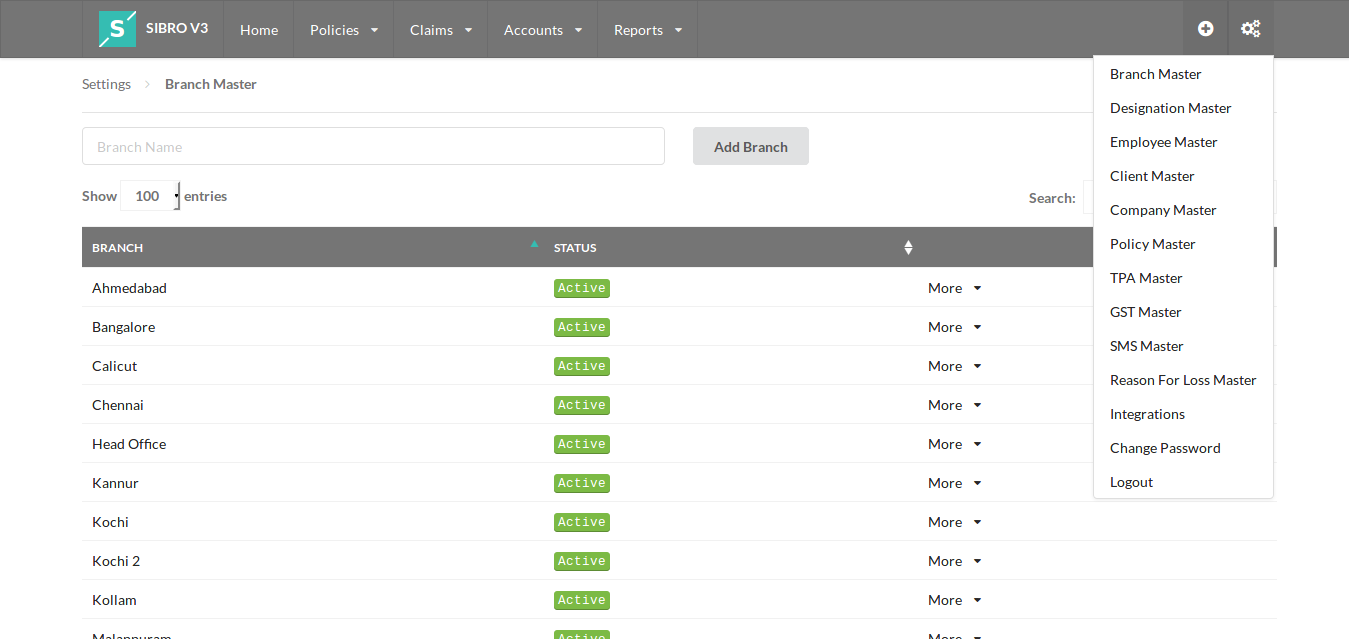Image resolution: width=1349 pixels, height=639 pixels.
Task: Click Active badge in Calicut row
Action: (x=582, y=366)
